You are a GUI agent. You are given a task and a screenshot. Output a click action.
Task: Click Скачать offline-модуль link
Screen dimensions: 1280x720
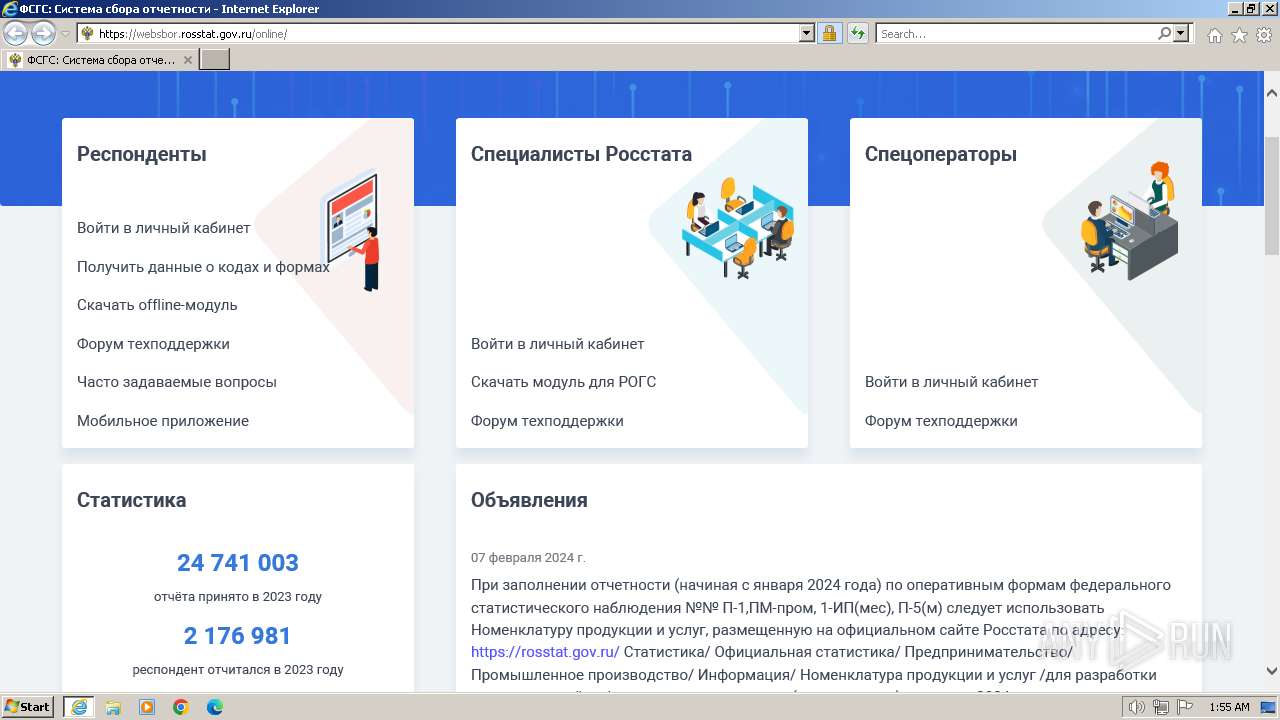click(x=157, y=305)
